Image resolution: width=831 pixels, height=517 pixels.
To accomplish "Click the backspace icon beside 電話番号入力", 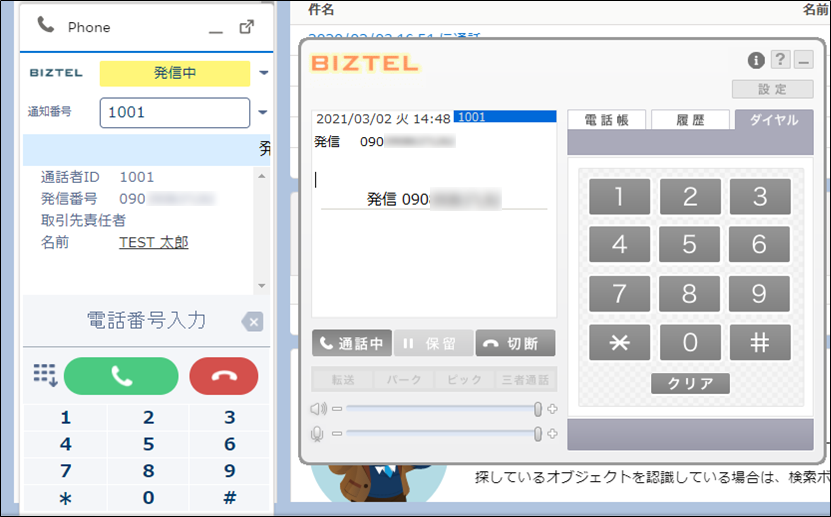I will (252, 322).
